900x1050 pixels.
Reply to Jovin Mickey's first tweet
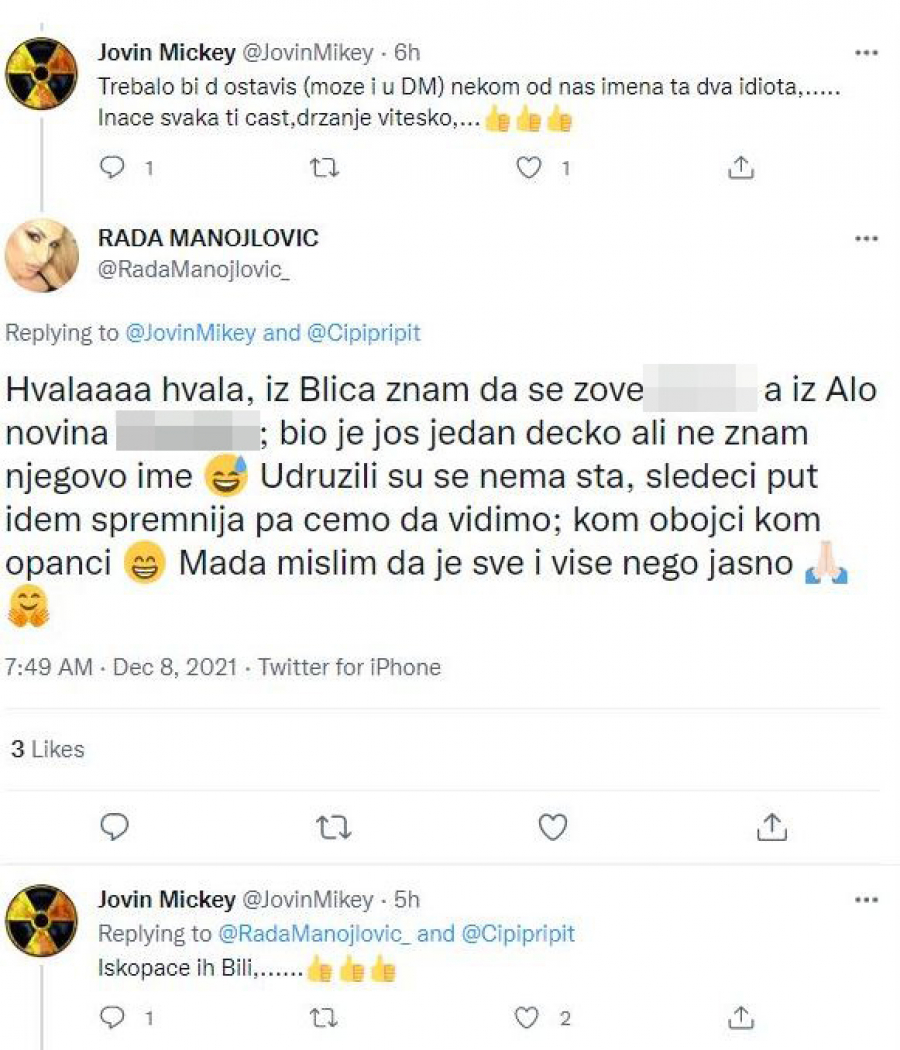[x=112, y=168]
